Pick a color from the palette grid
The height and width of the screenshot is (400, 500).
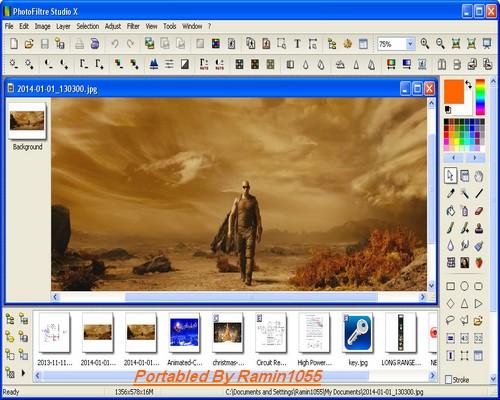(x=464, y=135)
